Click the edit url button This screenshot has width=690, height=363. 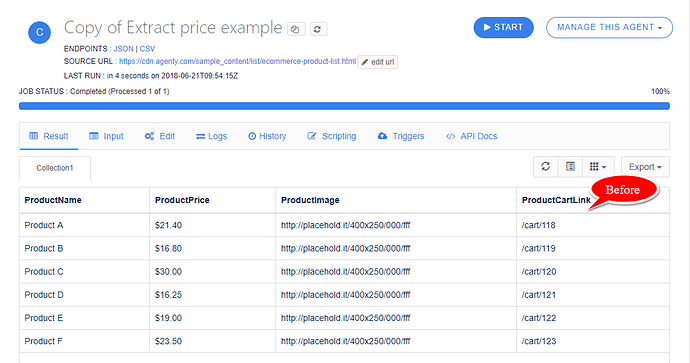pos(378,62)
